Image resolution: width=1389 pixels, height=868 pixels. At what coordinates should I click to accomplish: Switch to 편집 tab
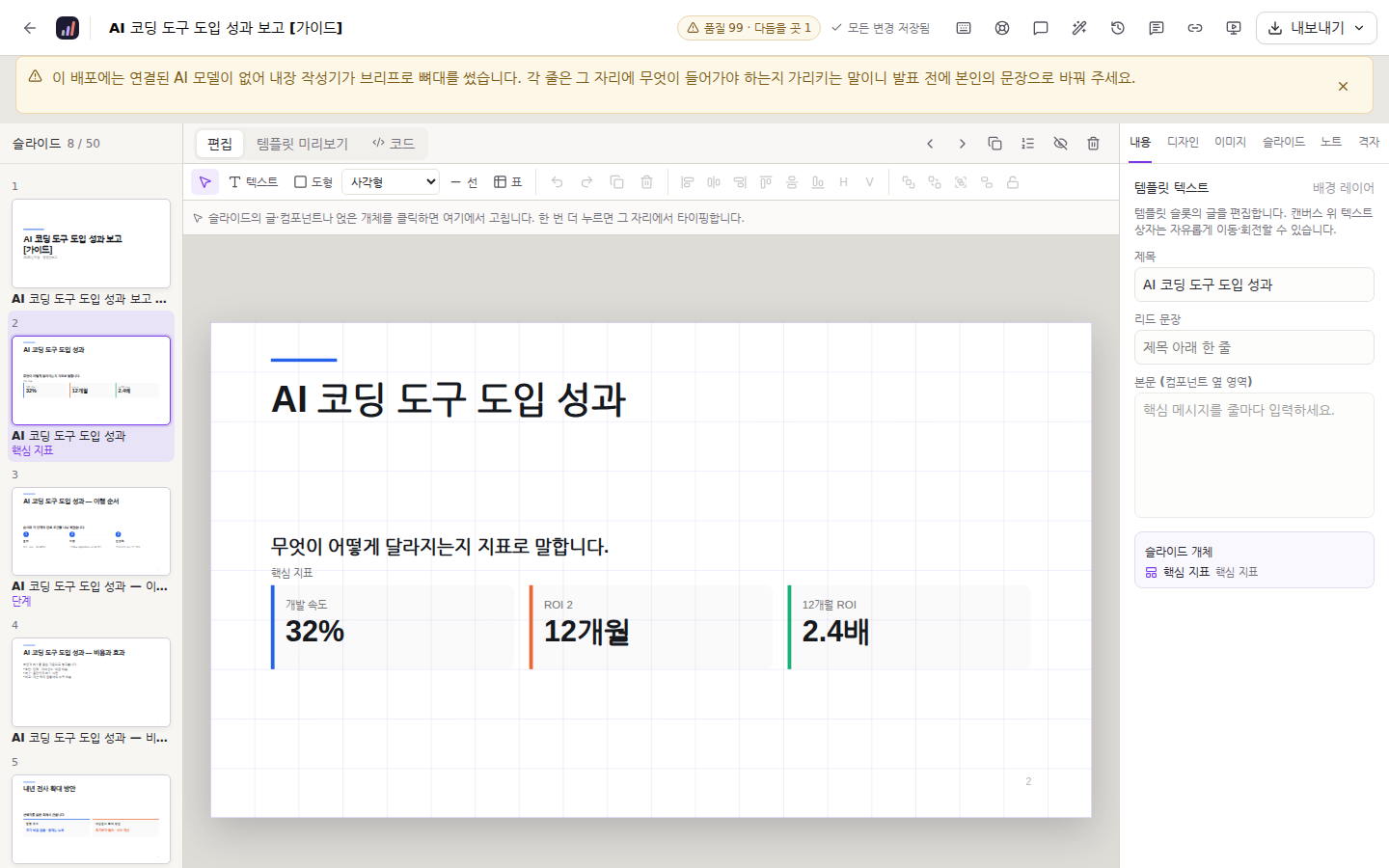pos(220,144)
